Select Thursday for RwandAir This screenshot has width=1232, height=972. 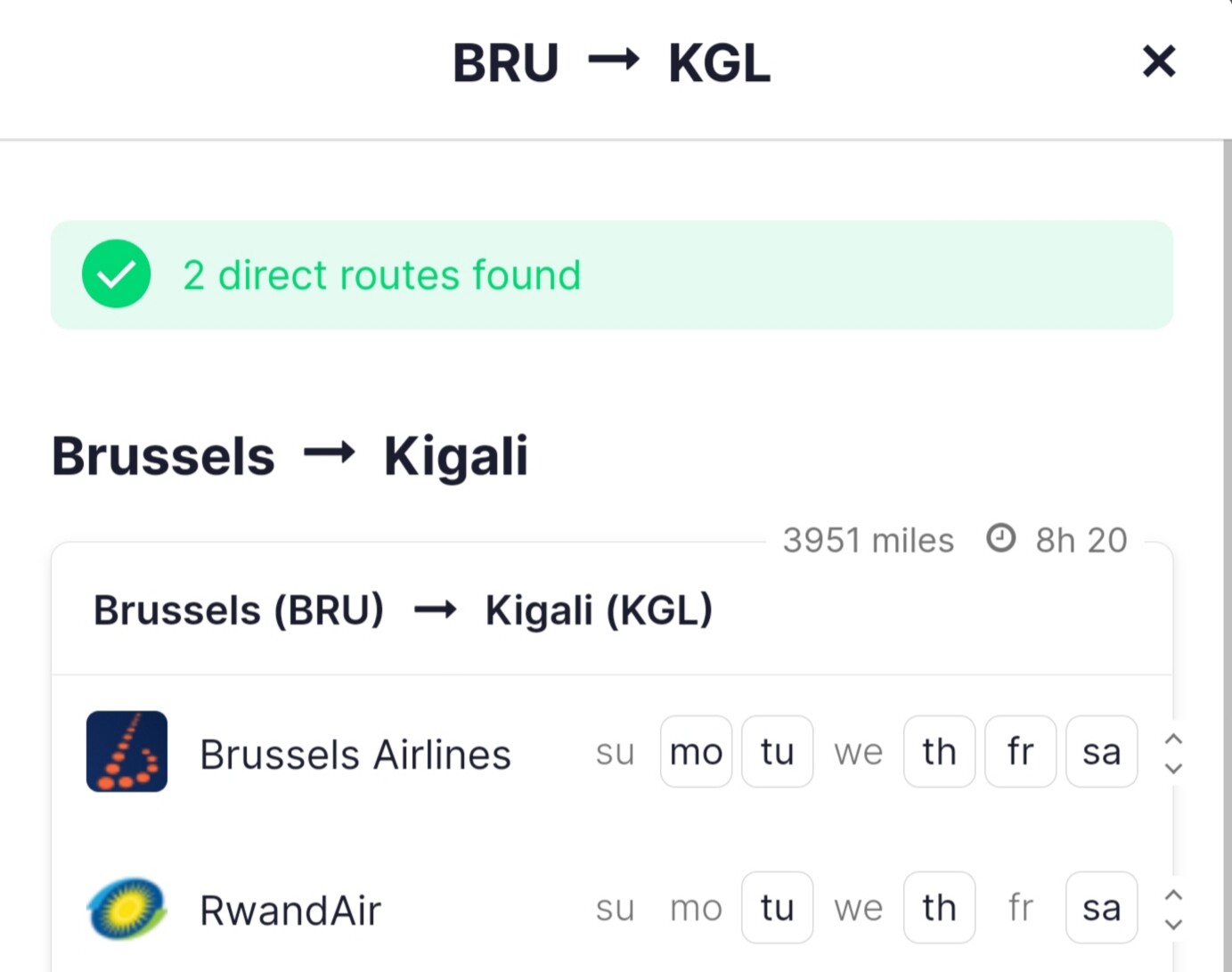939,908
